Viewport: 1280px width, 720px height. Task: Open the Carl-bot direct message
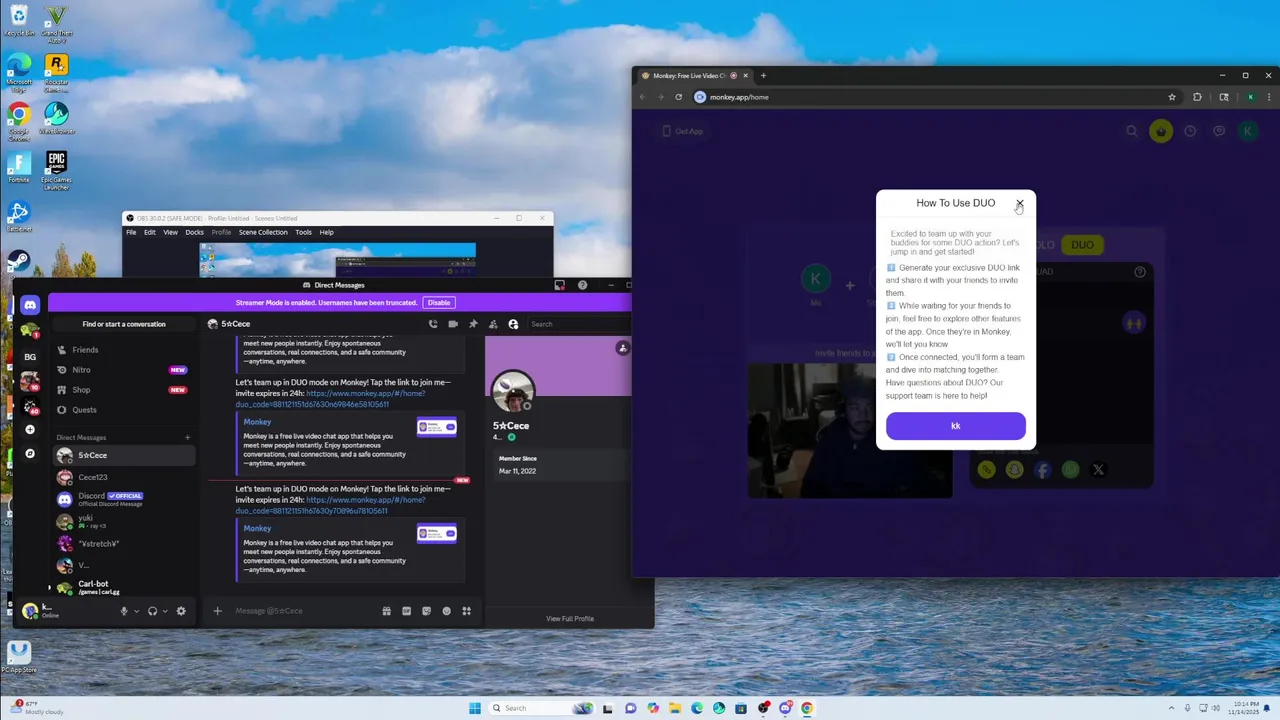click(124, 587)
